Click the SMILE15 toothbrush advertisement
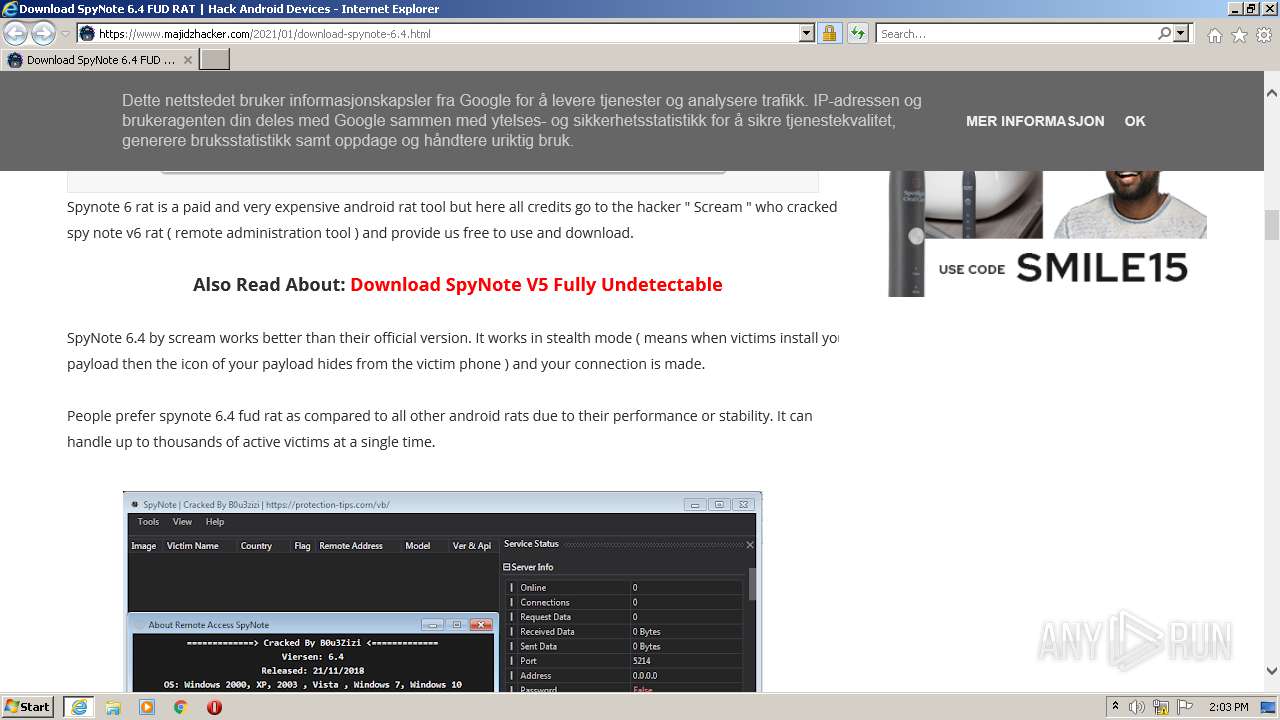 point(1047,233)
